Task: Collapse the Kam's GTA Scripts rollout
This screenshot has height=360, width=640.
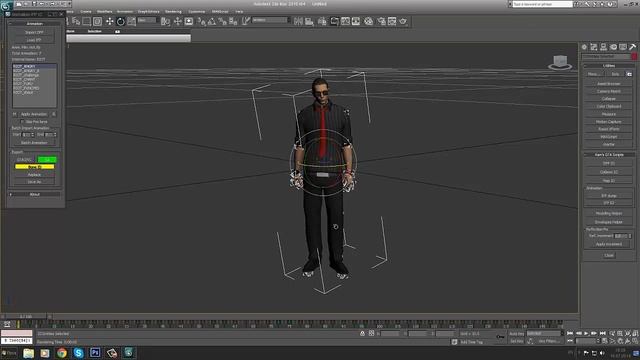Action: (x=609, y=155)
